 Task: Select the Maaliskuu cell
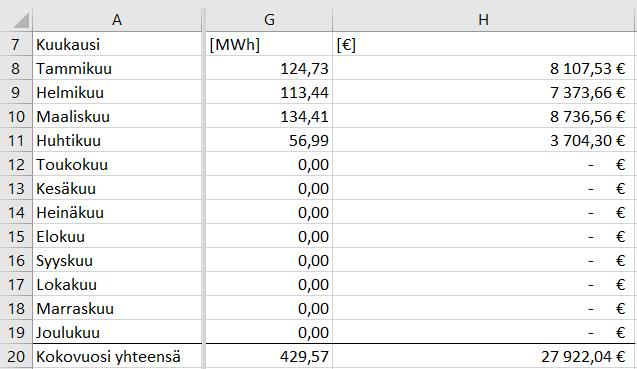tap(117, 116)
